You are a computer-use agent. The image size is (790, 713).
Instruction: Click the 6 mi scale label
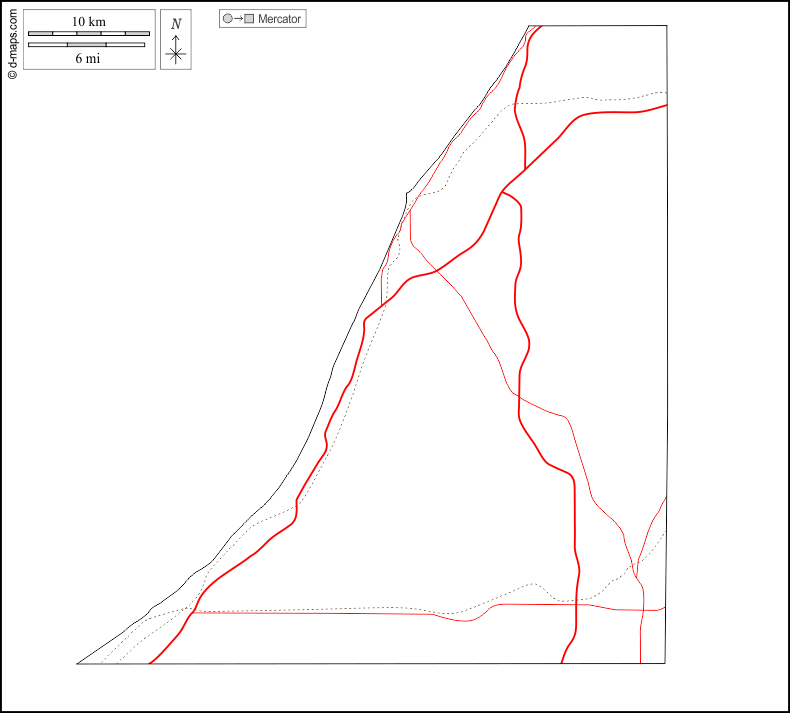[x=87, y=58]
